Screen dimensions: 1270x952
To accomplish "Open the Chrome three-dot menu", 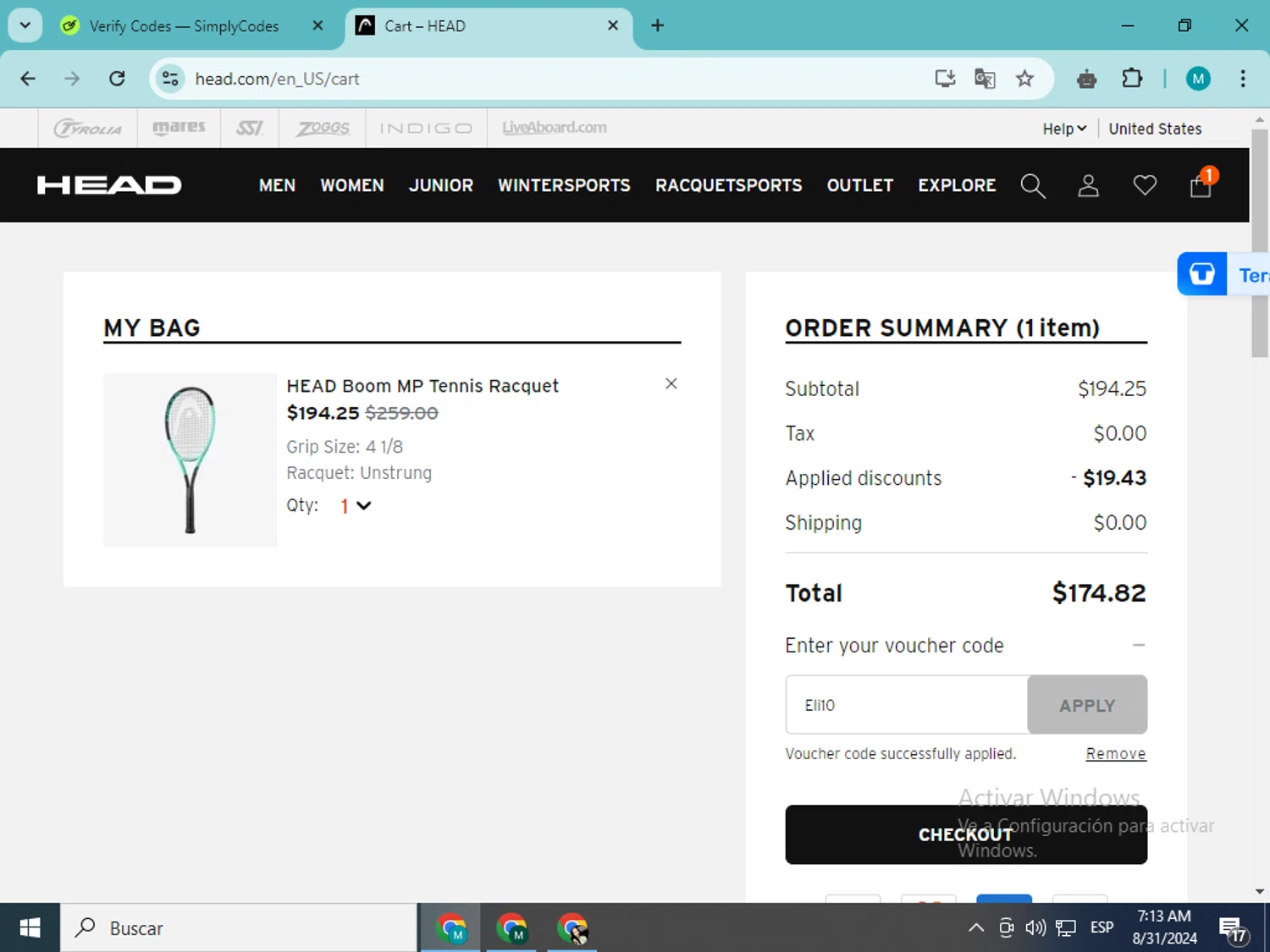I will (1243, 79).
